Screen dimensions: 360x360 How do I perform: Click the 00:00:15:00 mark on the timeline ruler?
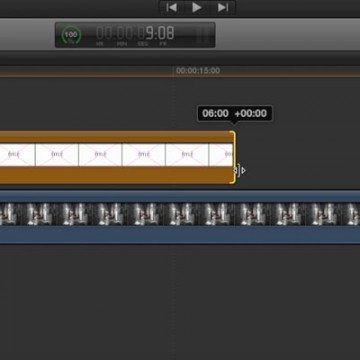[198, 71]
